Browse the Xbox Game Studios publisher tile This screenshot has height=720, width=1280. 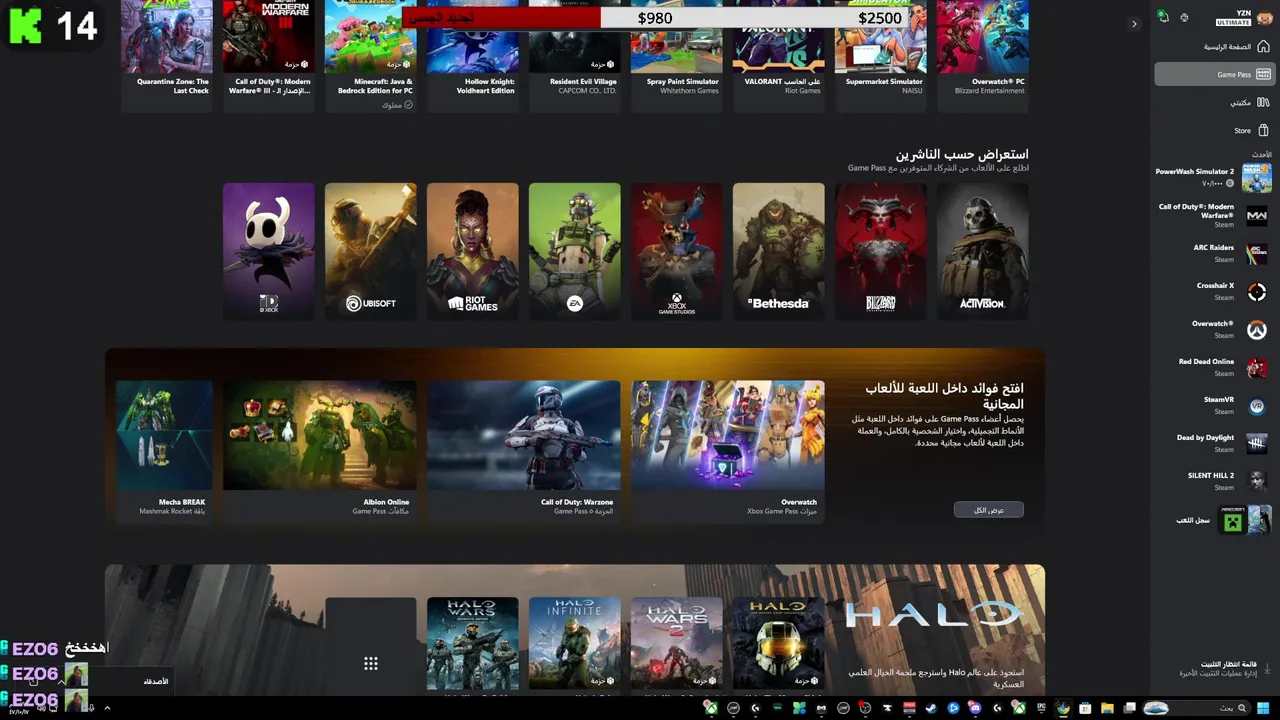(x=676, y=251)
